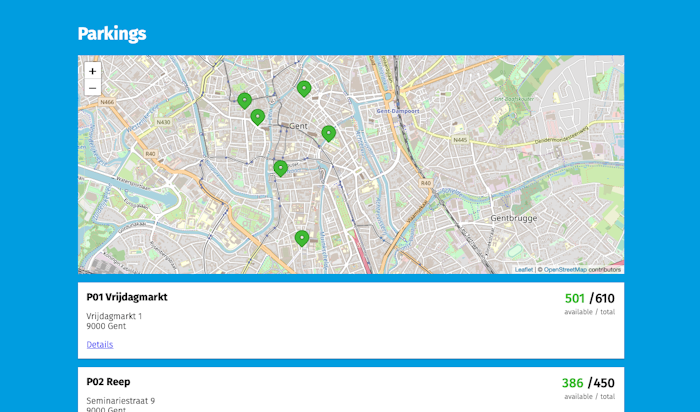Click the N430 road label on map
Viewport: 700px width, 412px height.
click(x=163, y=122)
